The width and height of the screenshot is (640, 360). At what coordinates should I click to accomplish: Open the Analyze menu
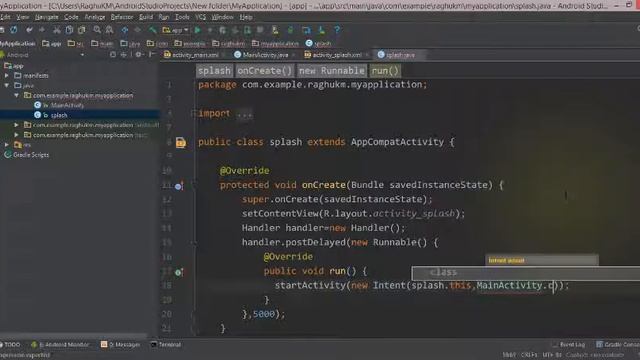(x=95, y=17)
